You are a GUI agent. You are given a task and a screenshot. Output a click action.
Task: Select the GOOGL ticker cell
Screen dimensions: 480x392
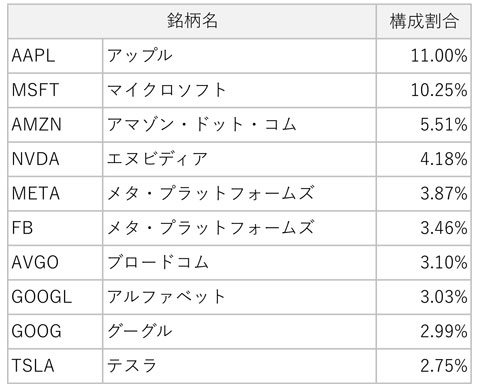55,297
